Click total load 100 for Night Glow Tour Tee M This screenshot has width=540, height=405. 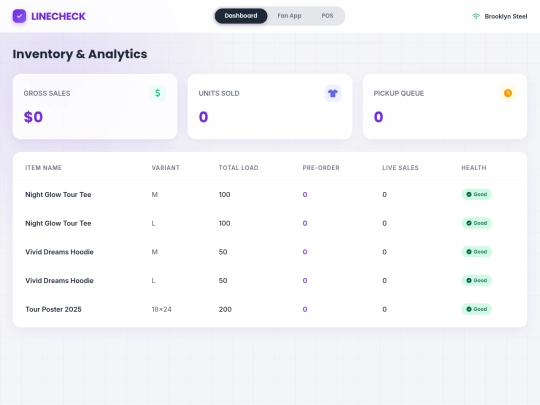(x=225, y=195)
